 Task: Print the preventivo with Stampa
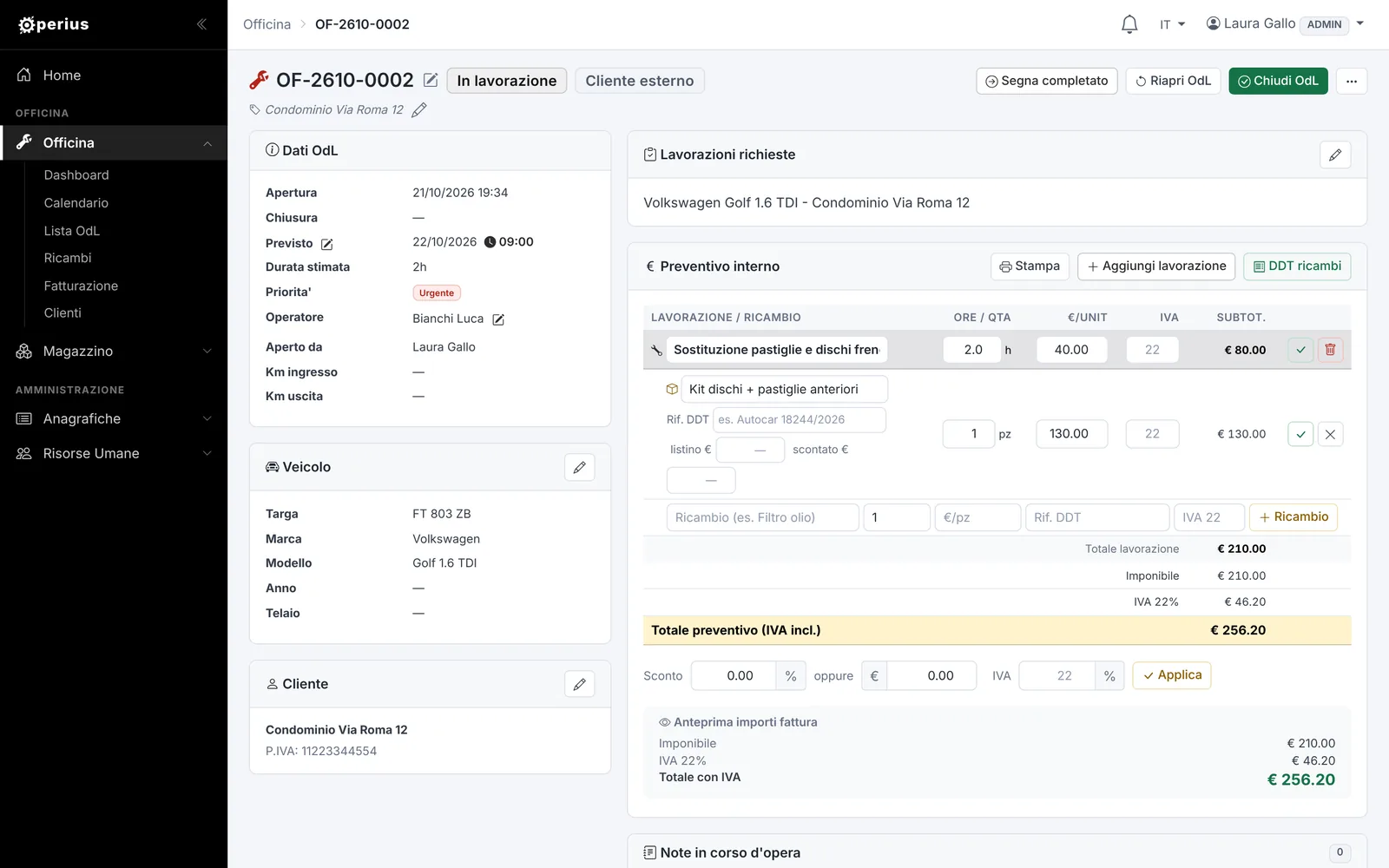point(1030,266)
